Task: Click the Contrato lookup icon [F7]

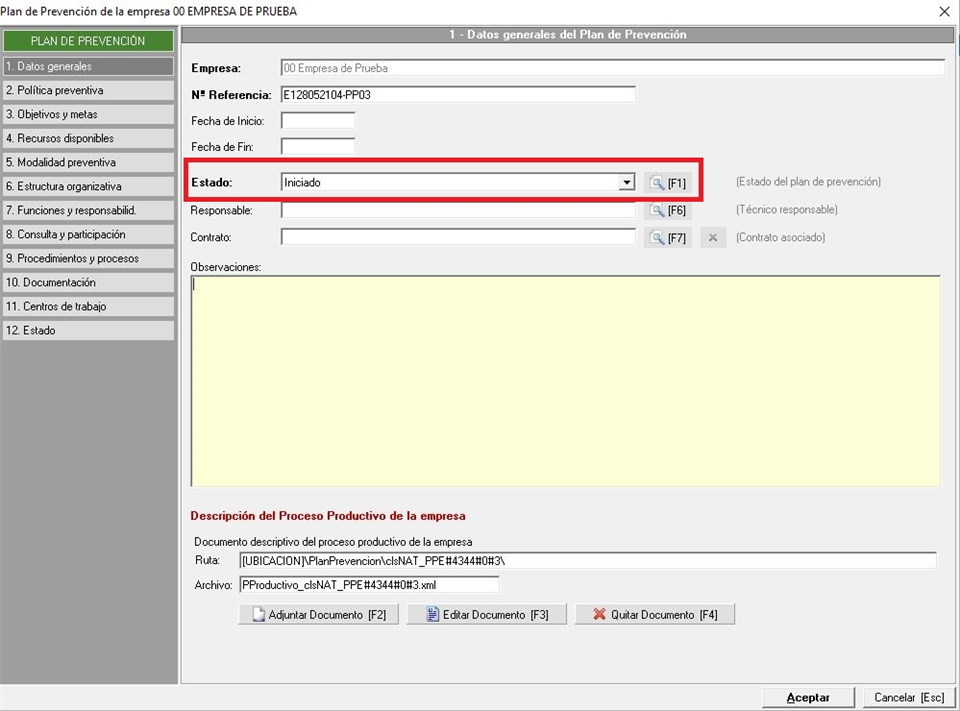Action: coord(667,238)
